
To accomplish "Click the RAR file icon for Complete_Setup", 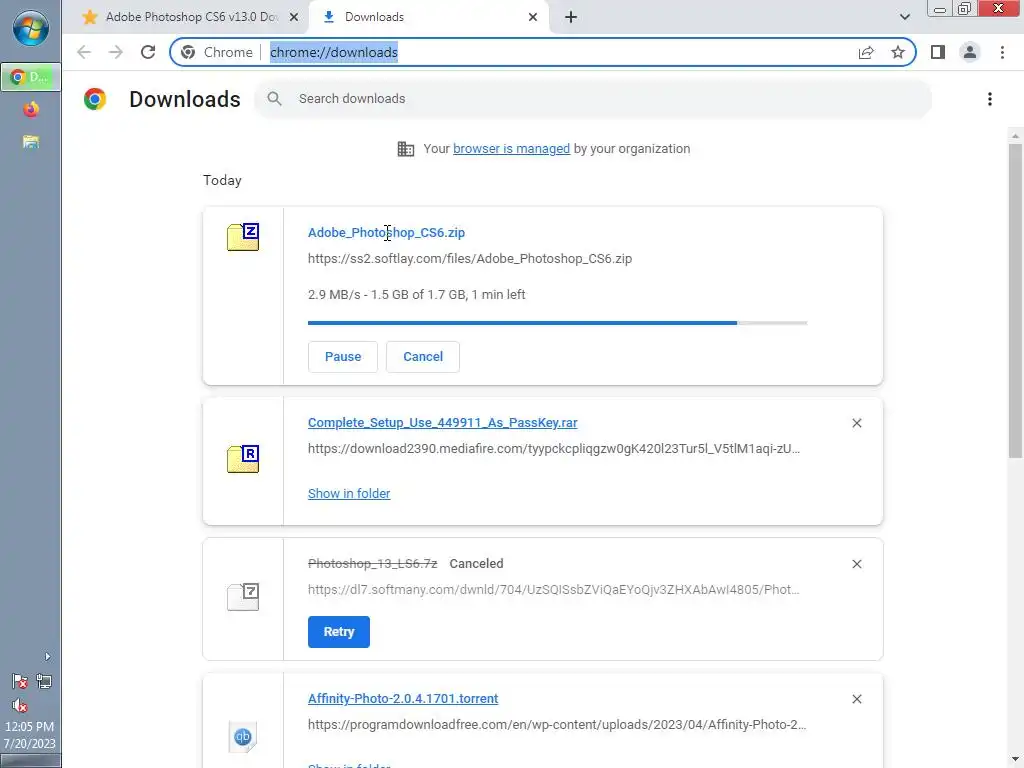I will pos(243,458).
